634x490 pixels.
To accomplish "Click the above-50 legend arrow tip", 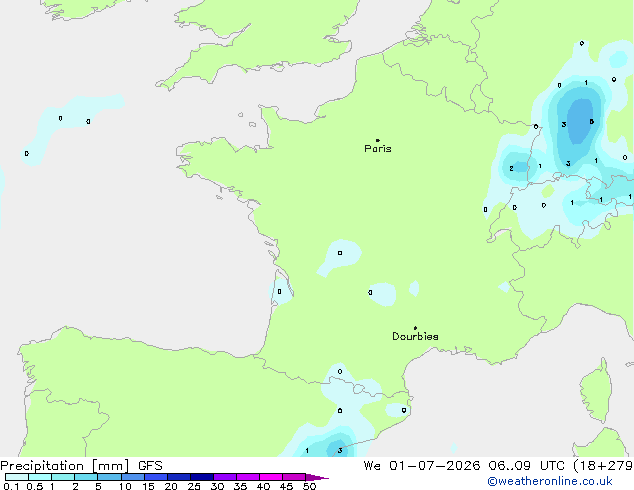I will pyautogui.click(x=317, y=477).
